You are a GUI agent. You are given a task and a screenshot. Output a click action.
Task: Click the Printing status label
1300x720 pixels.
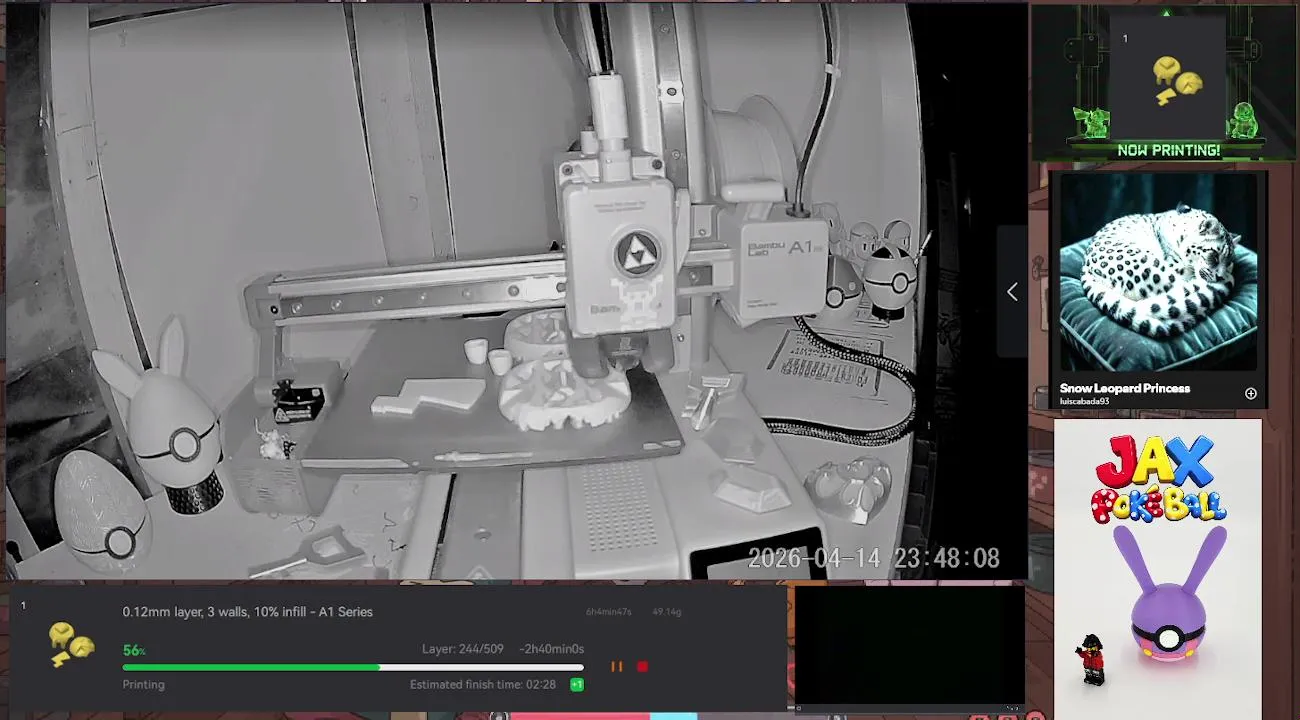(x=143, y=685)
